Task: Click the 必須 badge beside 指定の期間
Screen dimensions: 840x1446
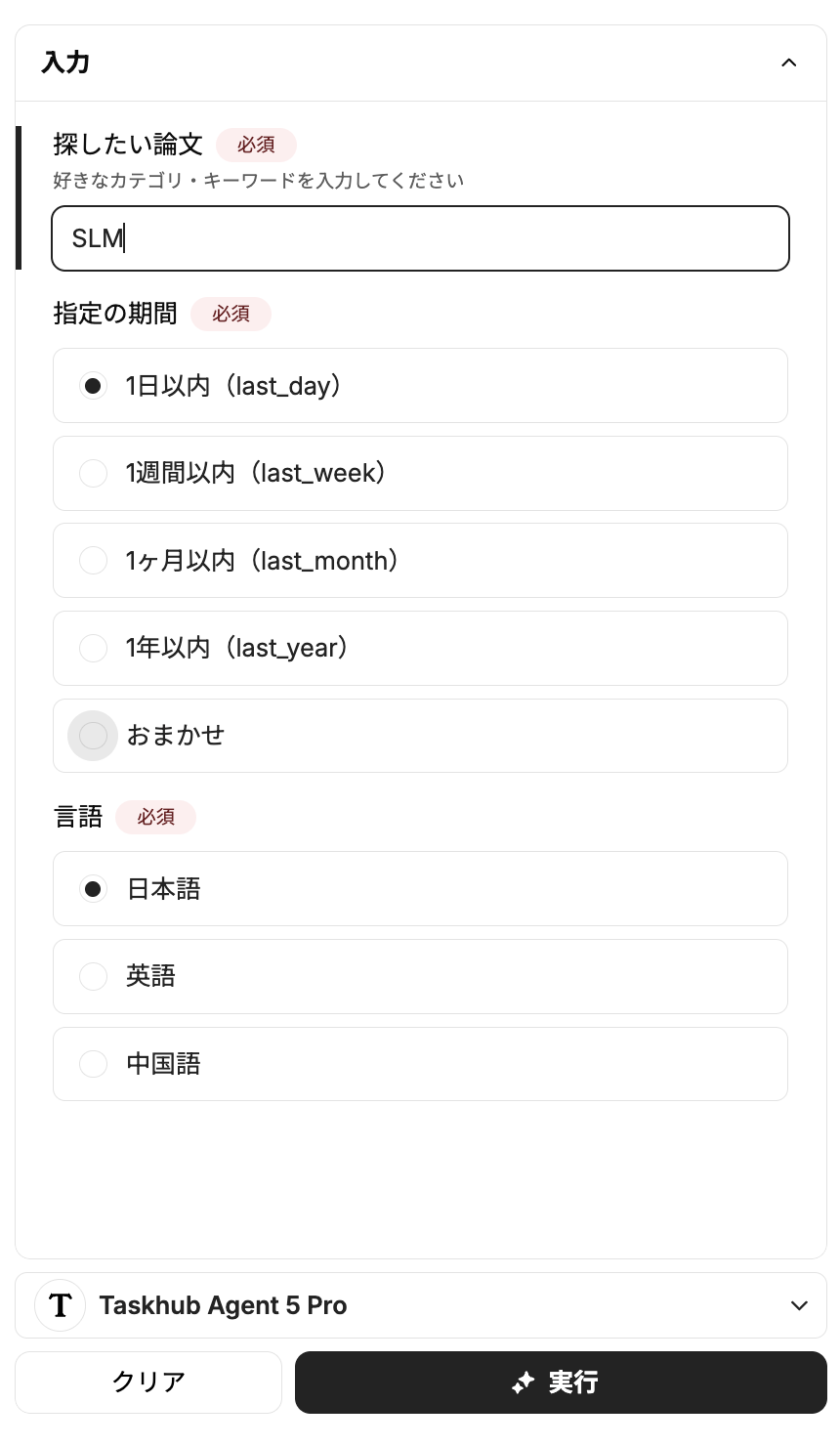Action: coord(231,314)
